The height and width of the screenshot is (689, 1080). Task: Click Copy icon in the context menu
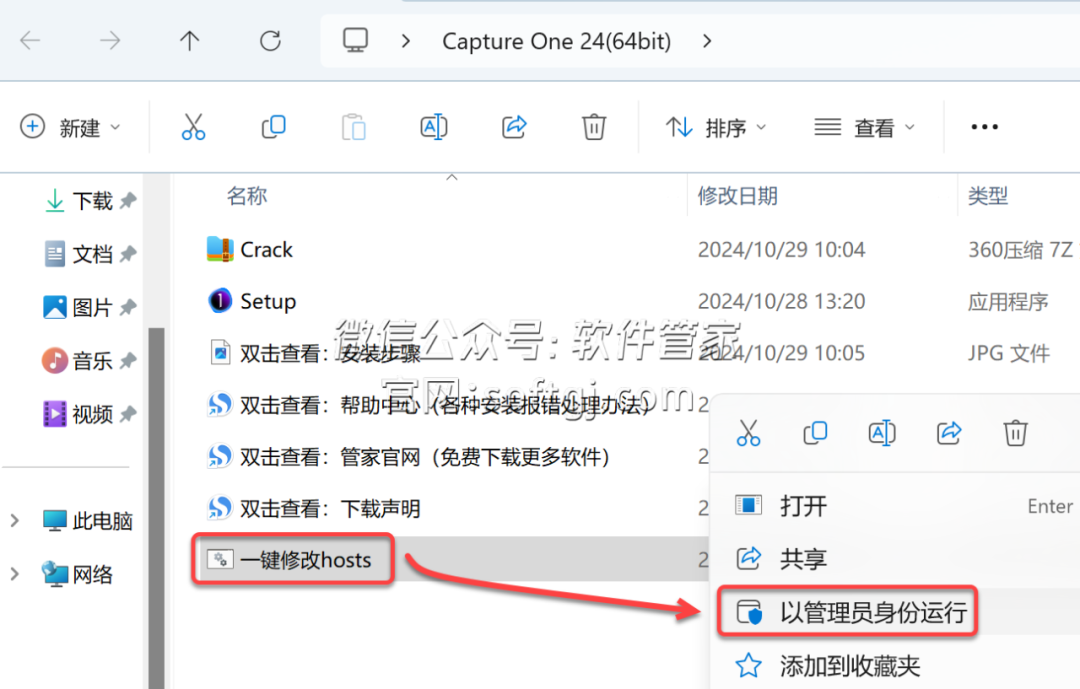[x=815, y=433]
